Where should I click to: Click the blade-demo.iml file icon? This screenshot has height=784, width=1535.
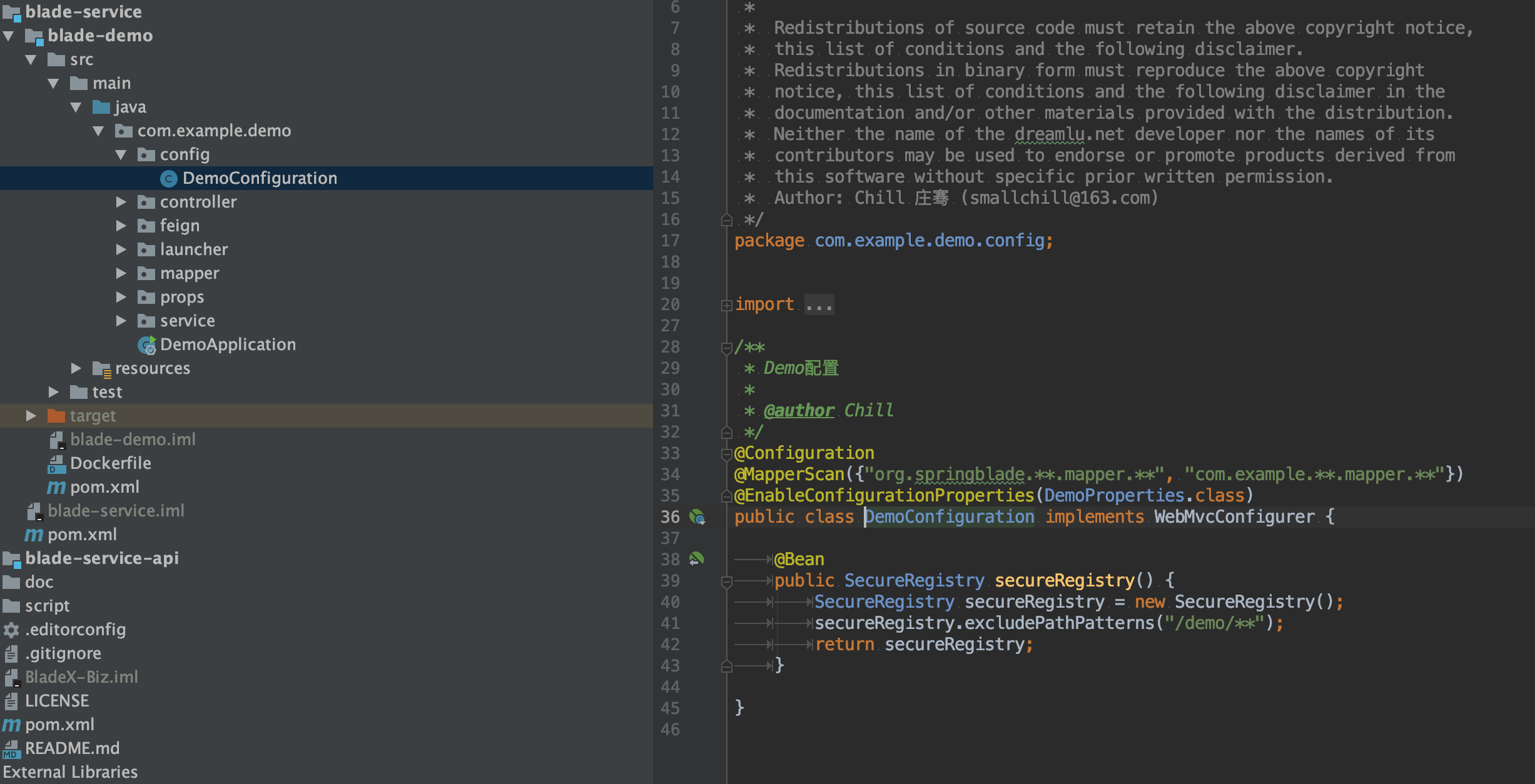pos(57,440)
